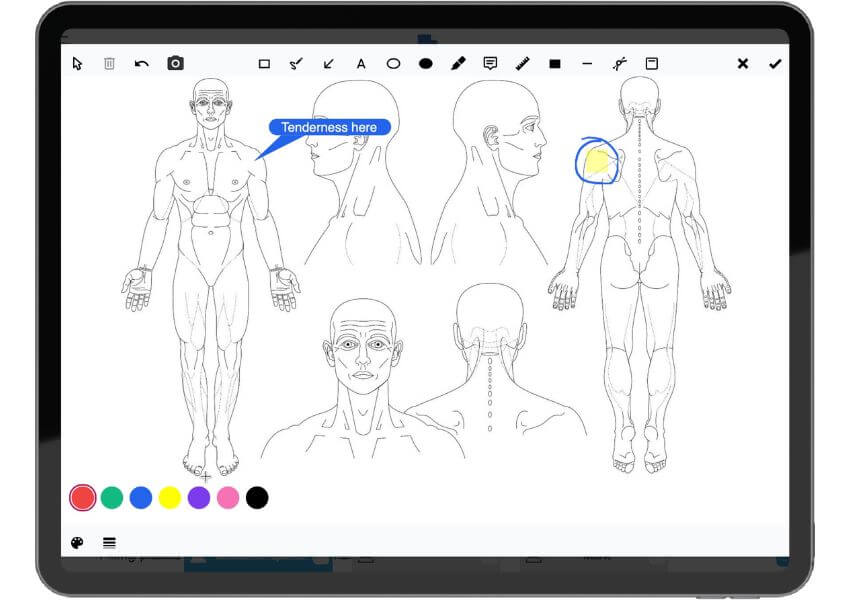Select the arrow drawing tool
Viewport: 850px width, 600px height.
pyautogui.click(x=328, y=64)
